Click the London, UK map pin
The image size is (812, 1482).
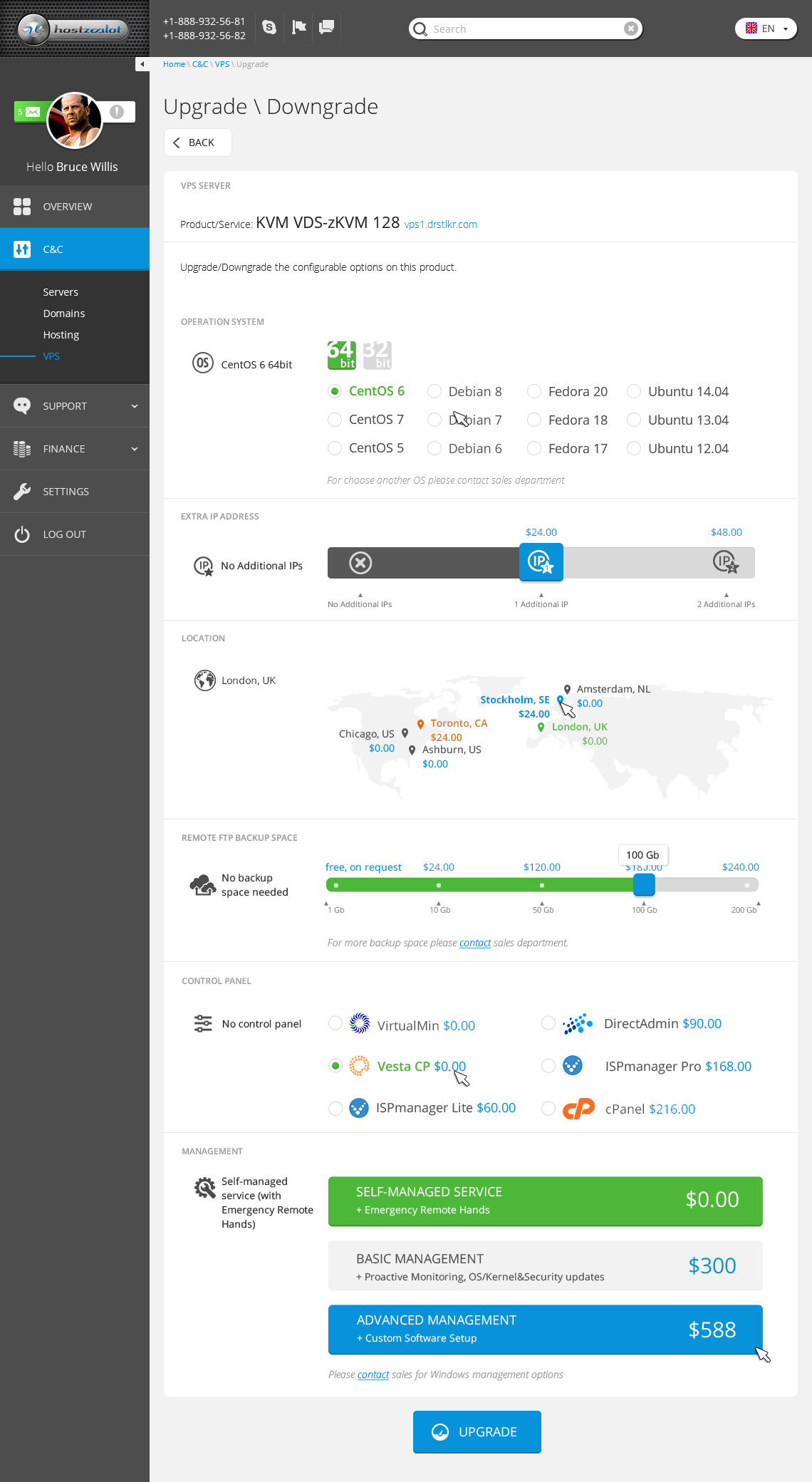[541, 727]
